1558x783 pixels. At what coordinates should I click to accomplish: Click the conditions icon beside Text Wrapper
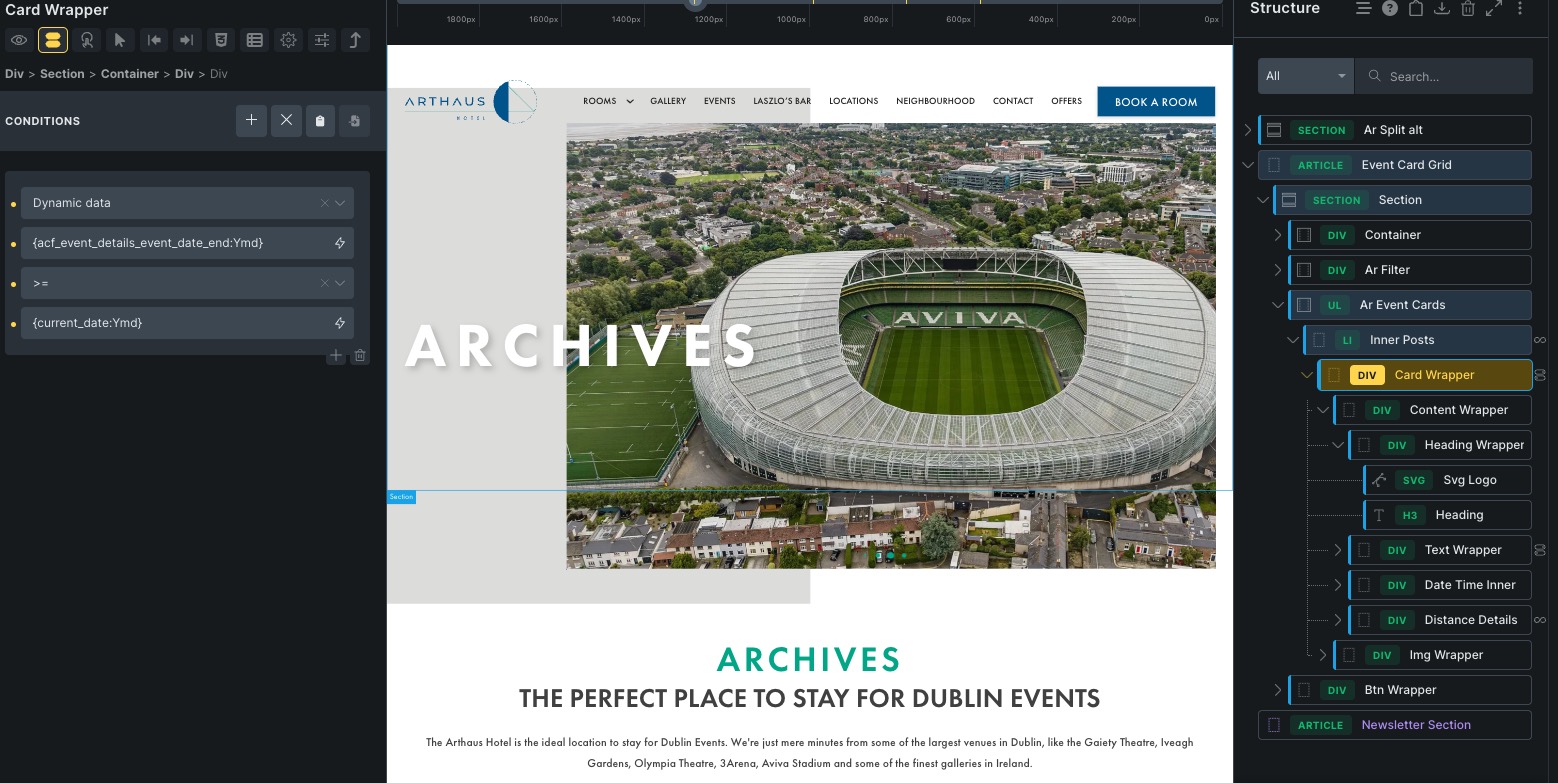coord(1540,550)
